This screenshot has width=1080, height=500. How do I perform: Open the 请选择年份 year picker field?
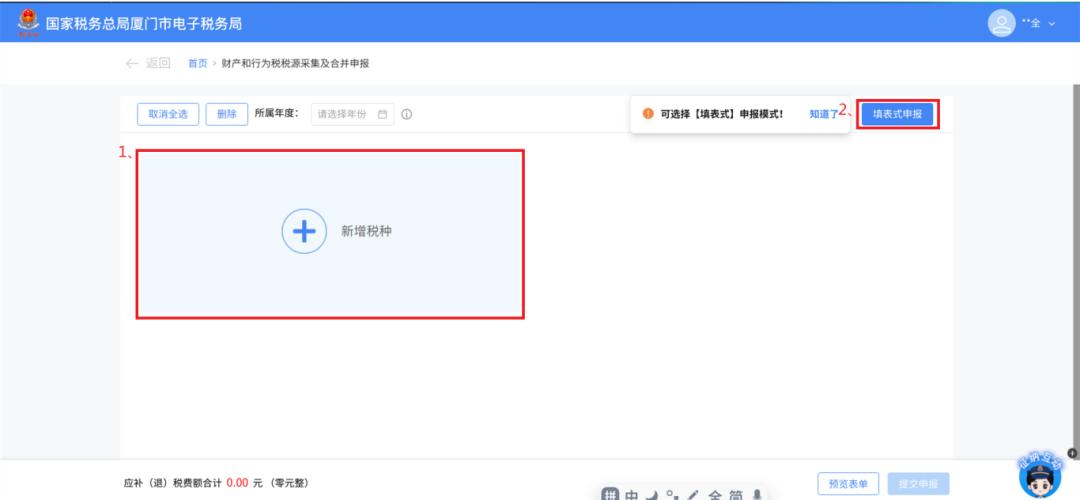click(353, 114)
